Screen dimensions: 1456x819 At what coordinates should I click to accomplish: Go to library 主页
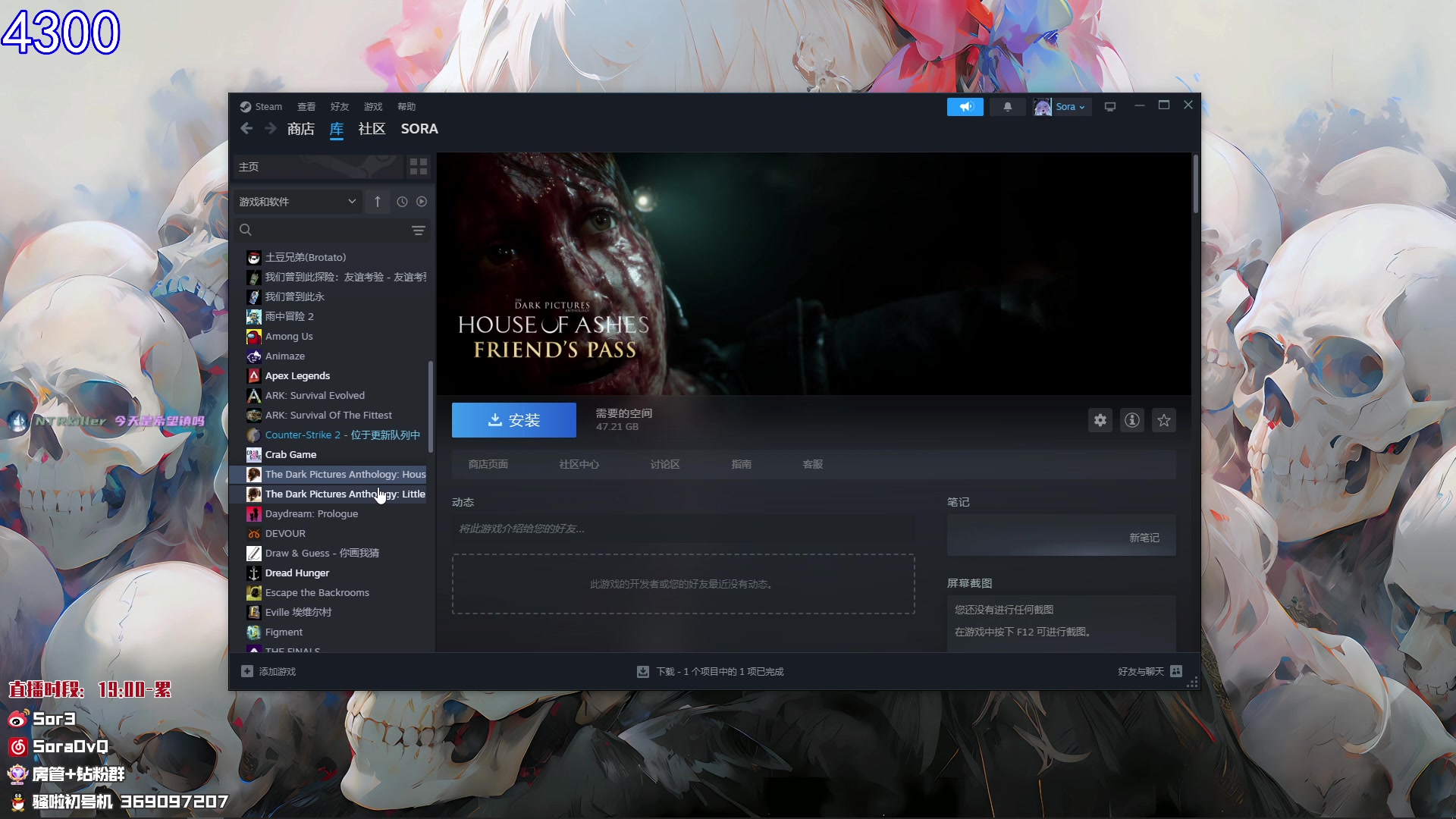(x=318, y=167)
